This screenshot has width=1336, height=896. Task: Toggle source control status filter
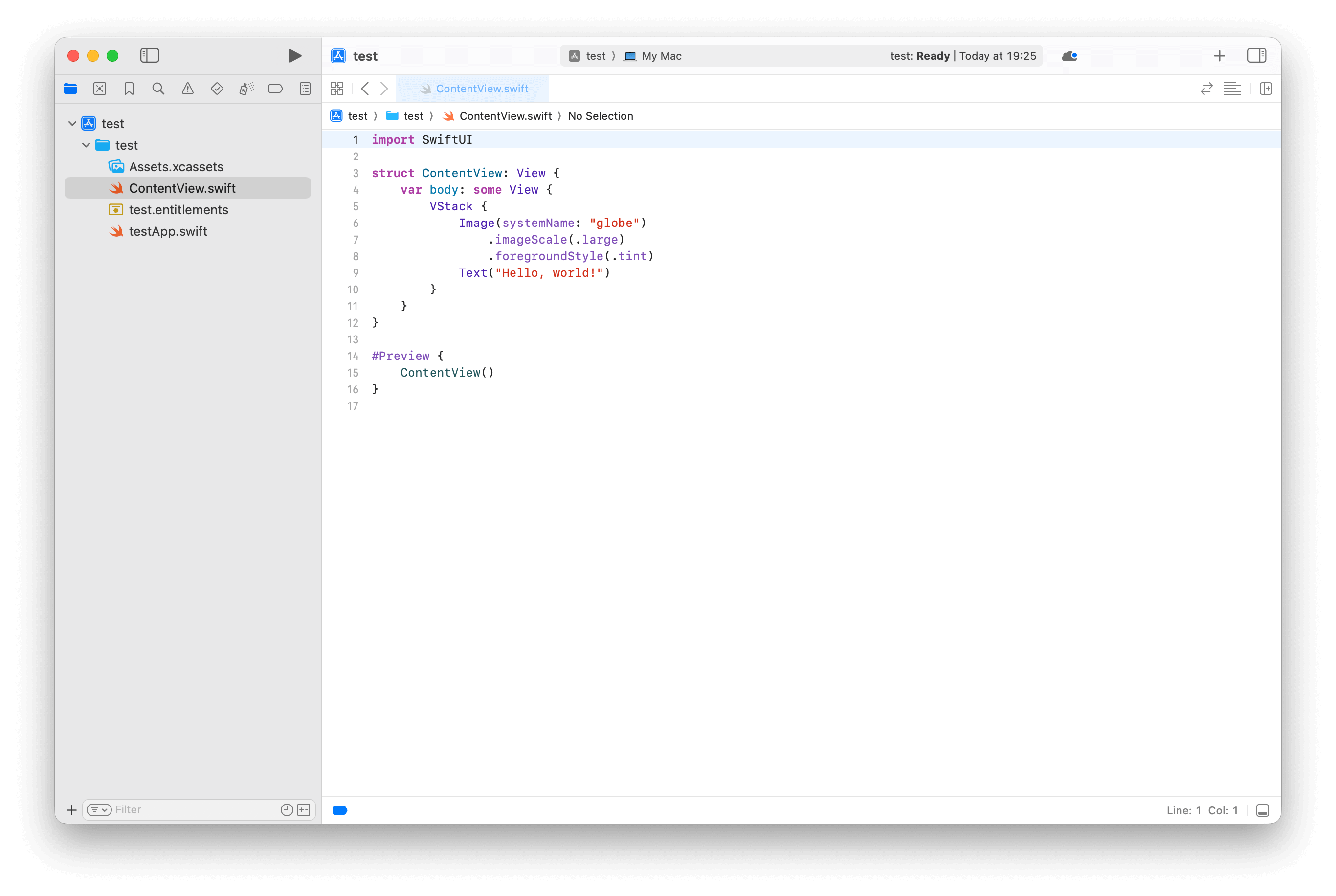coord(304,810)
